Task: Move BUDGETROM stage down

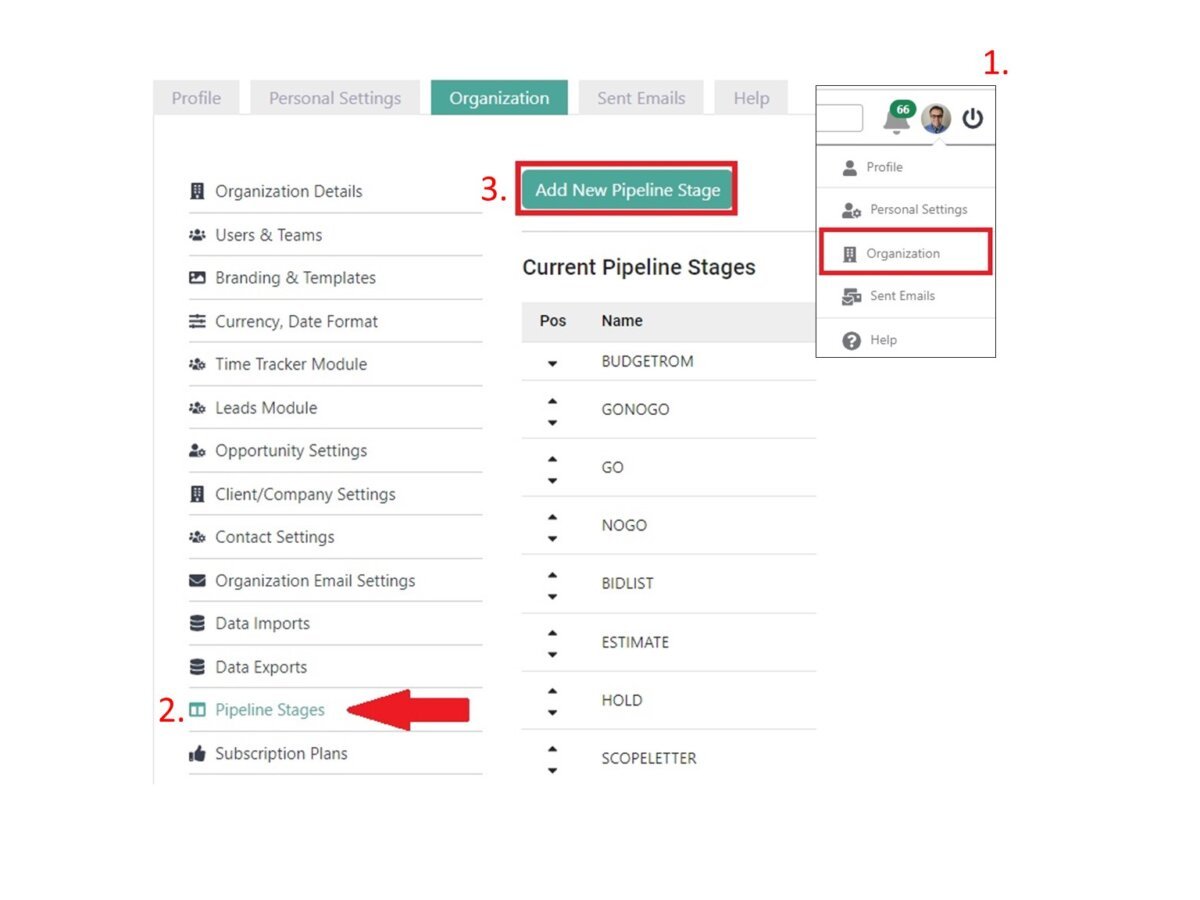Action: coord(553,364)
